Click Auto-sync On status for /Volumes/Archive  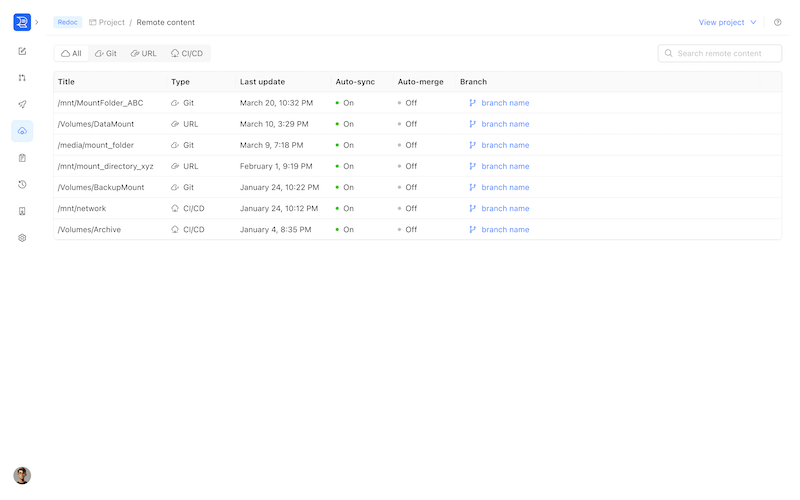pos(345,230)
